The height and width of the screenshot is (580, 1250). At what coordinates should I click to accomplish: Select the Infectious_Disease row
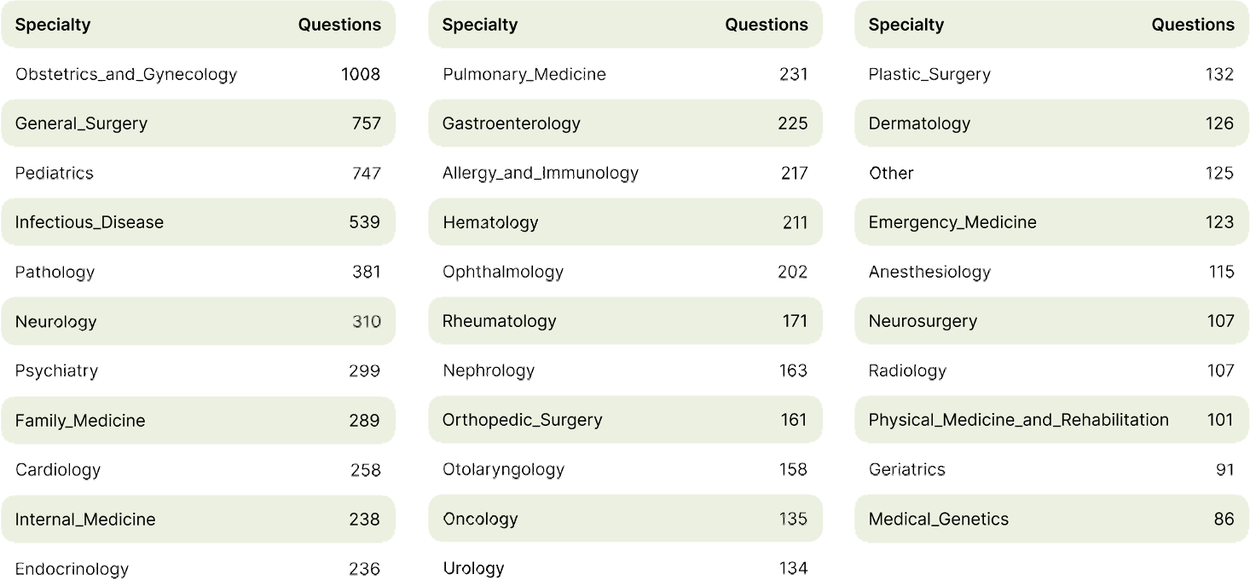(198, 222)
